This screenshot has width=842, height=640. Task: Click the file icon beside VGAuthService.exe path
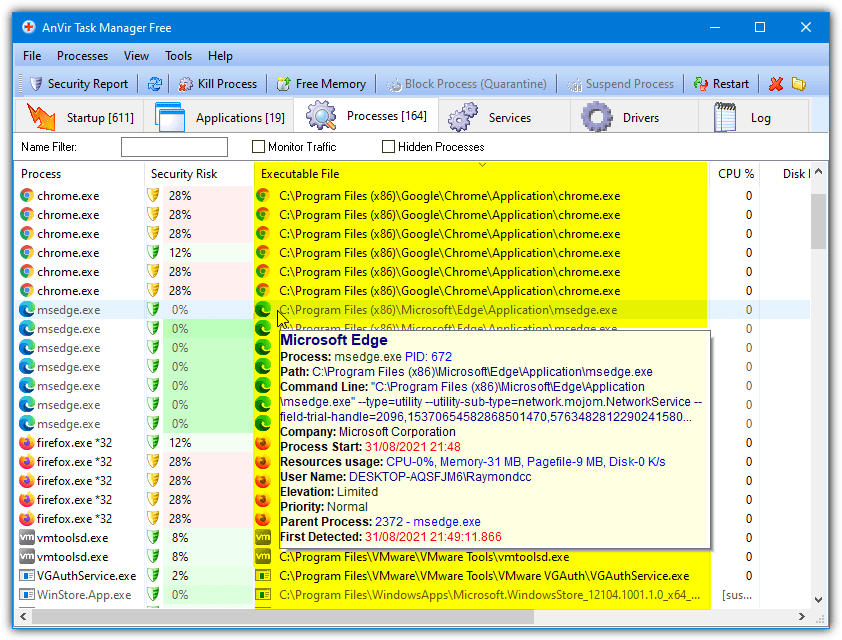coord(263,576)
